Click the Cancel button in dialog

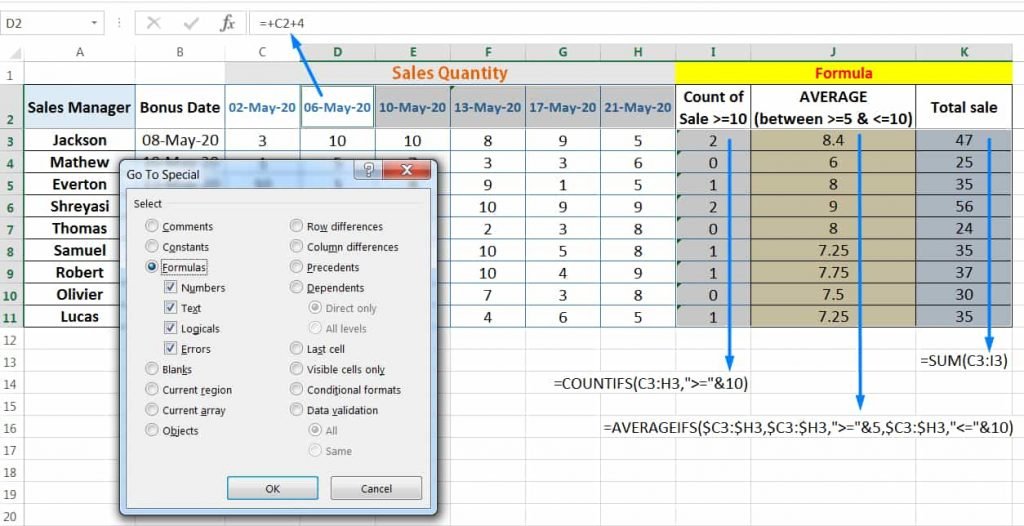point(376,489)
